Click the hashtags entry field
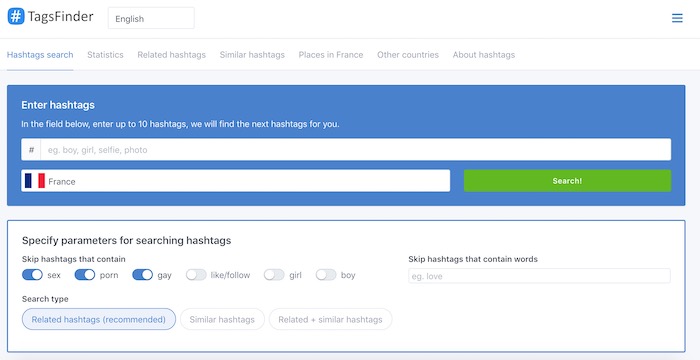Screen dimensions: 700x360 pyautogui.click(x=356, y=150)
